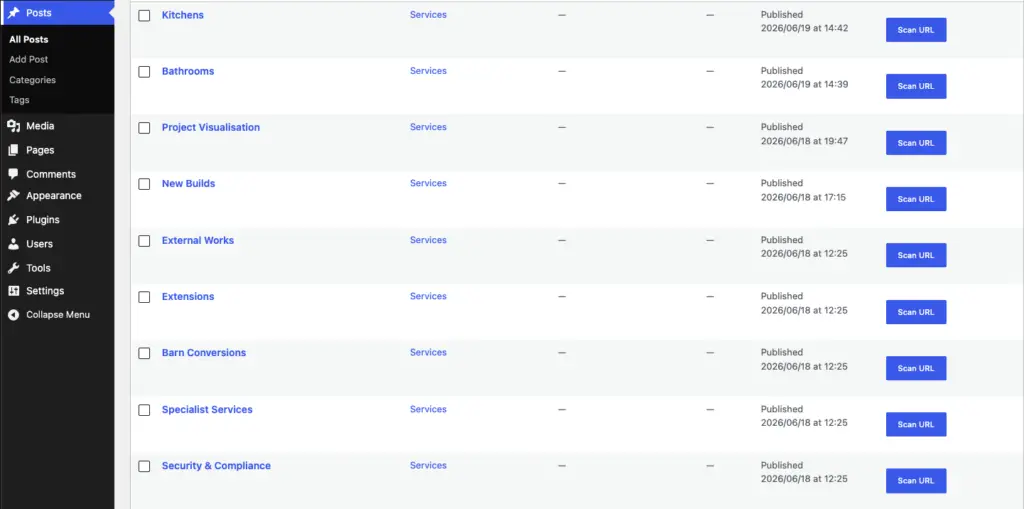This screenshot has width=1024, height=509.
Task: Click Services category link for Extensions
Action: coord(428,296)
